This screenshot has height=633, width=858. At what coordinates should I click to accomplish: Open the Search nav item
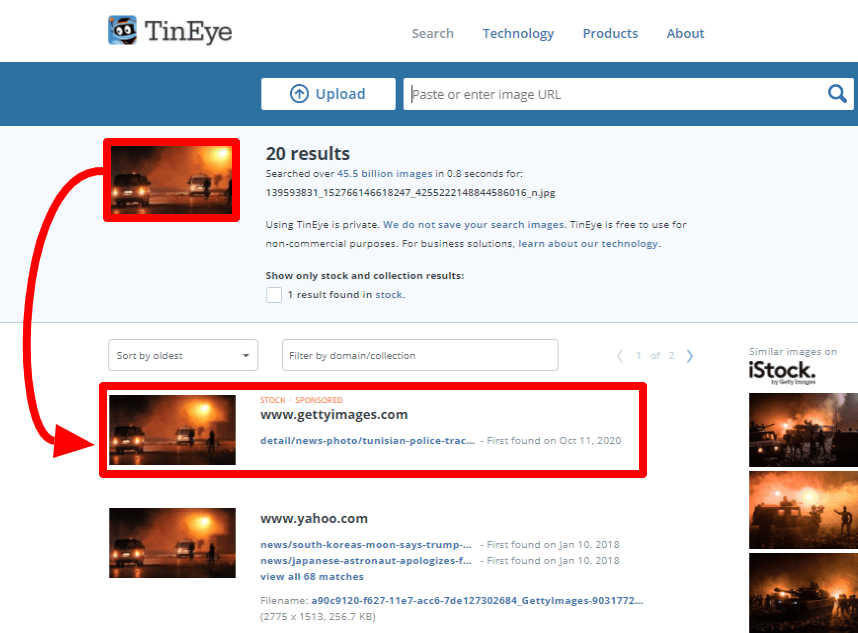coord(432,33)
